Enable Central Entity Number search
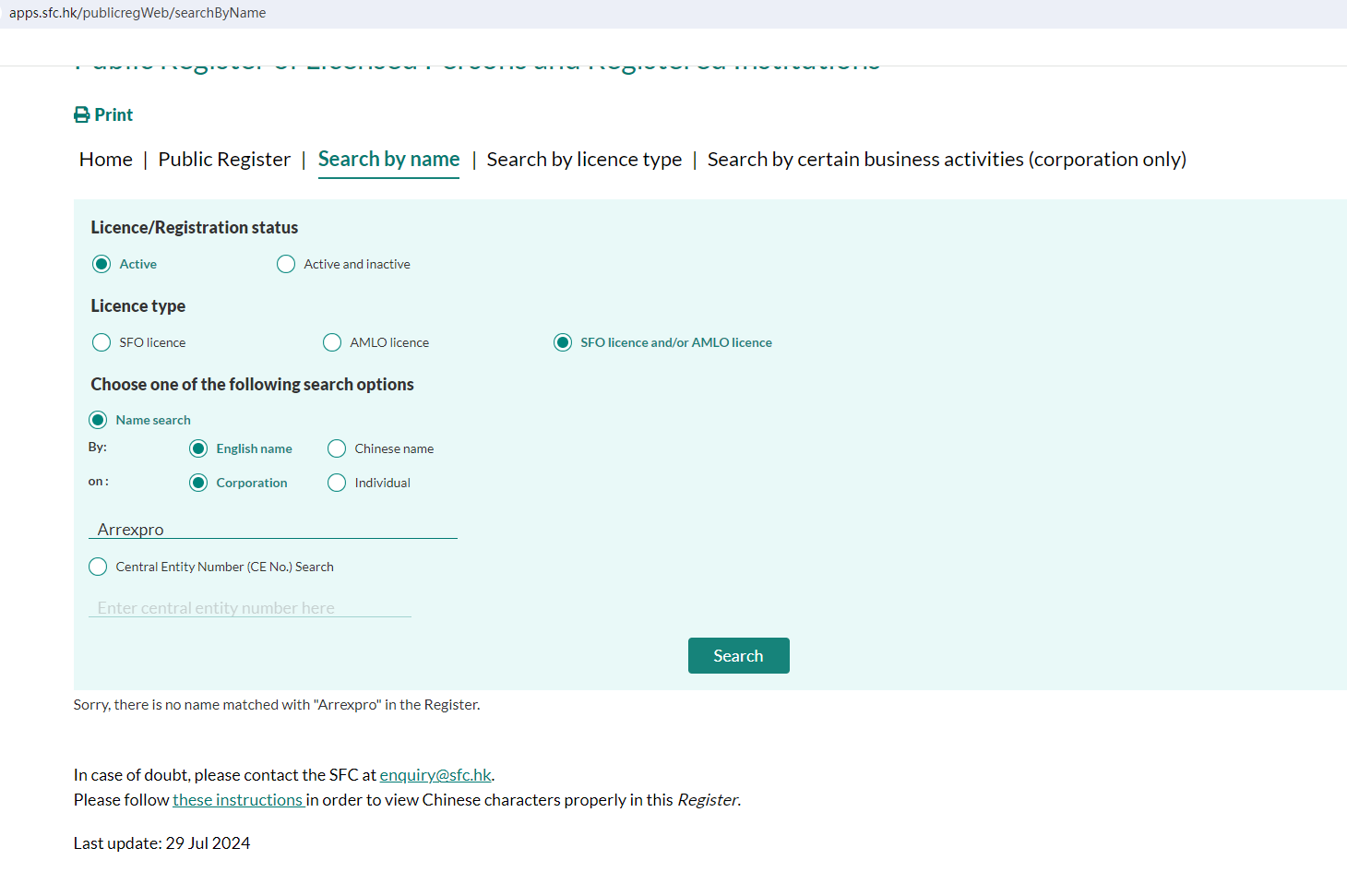 click(x=98, y=567)
